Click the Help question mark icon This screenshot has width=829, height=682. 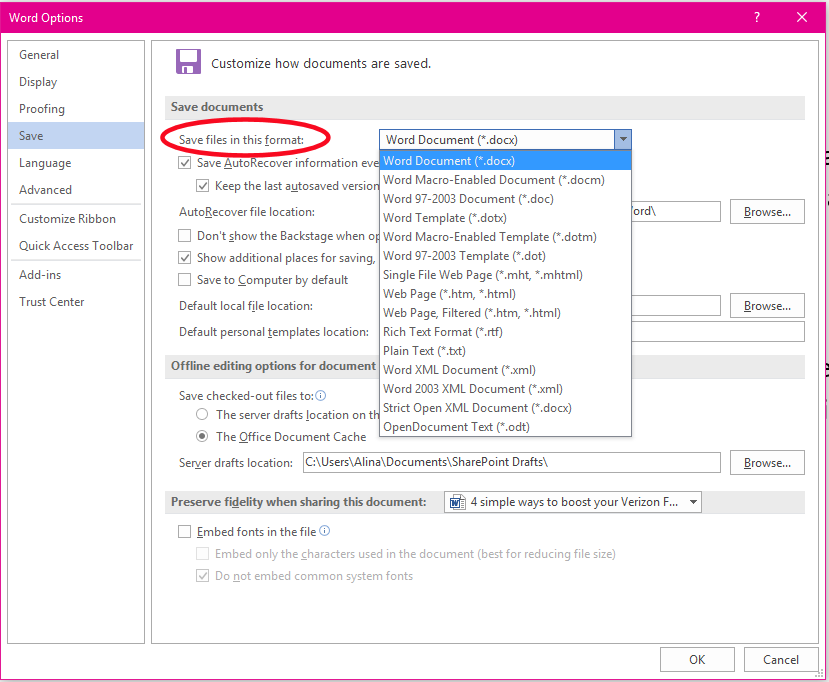click(x=757, y=17)
